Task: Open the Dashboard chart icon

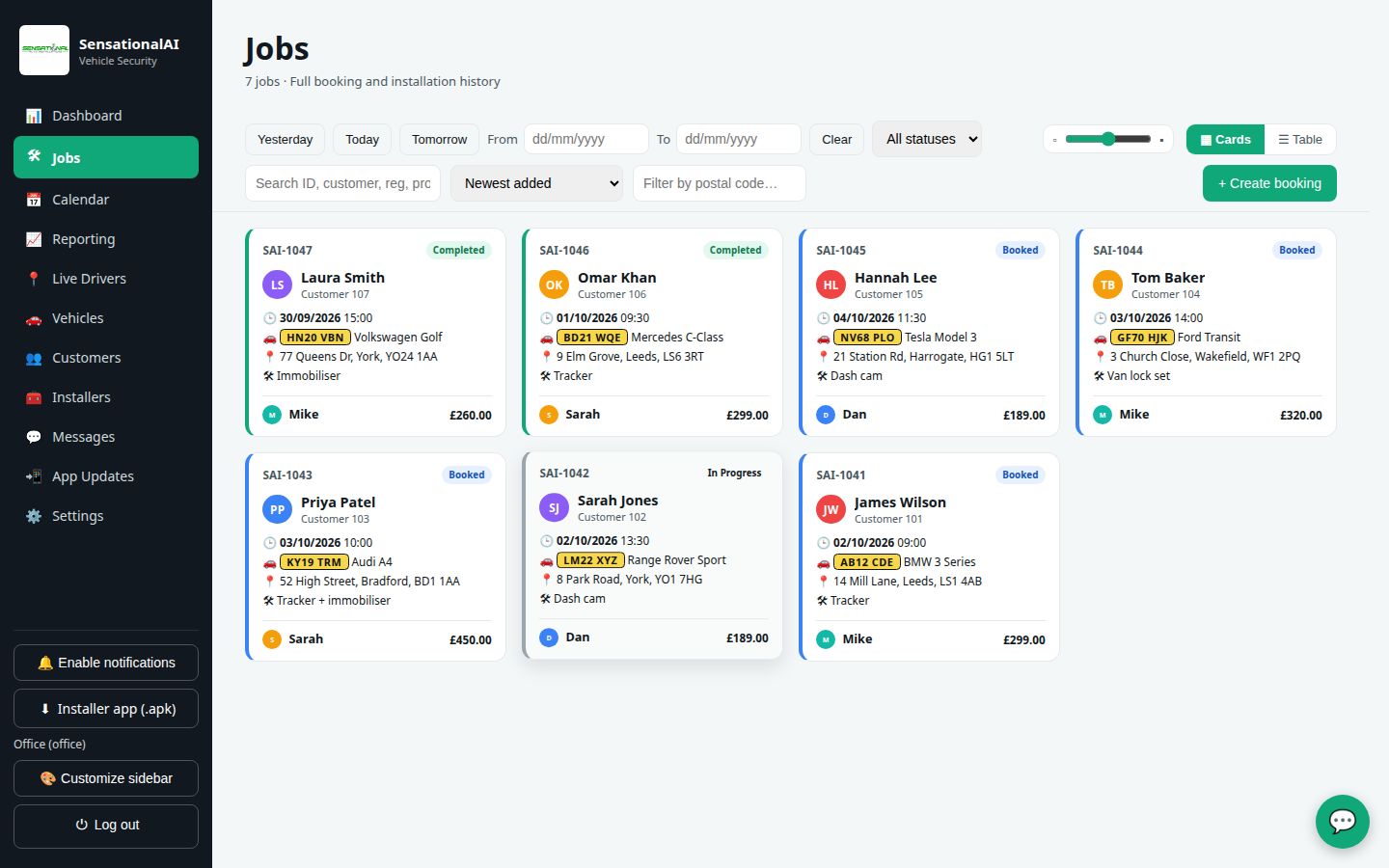Action: pyautogui.click(x=34, y=116)
